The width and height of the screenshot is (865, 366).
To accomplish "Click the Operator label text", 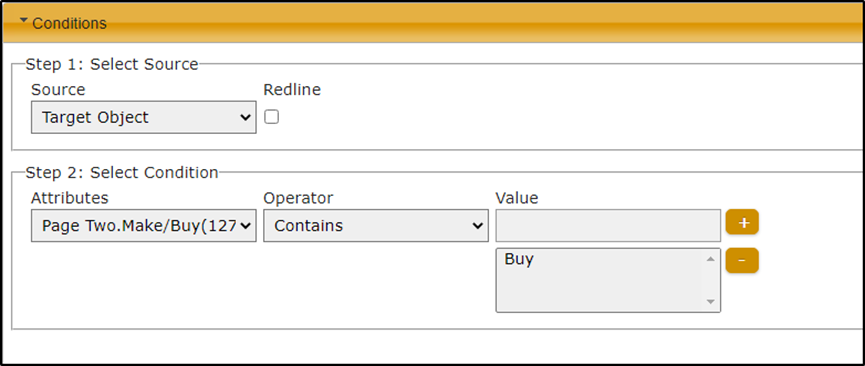I will pos(298,198).
